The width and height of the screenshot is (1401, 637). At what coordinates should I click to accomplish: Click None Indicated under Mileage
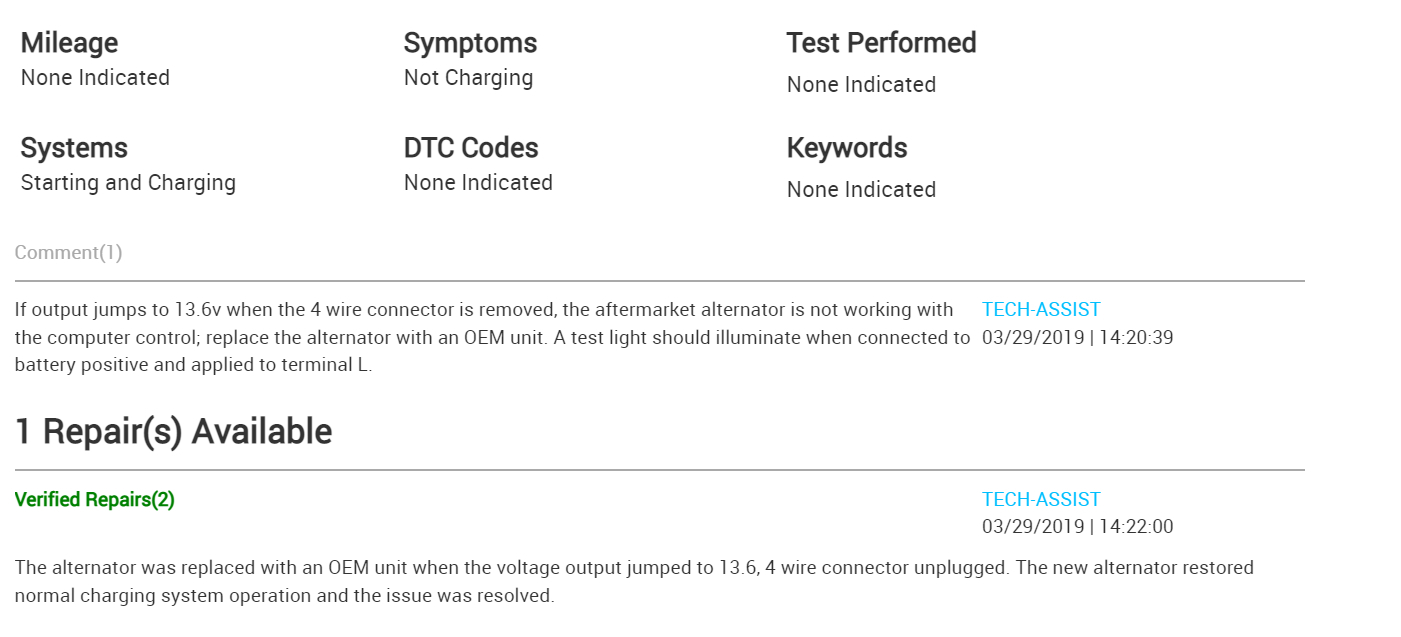pyautogui.click(x=95, y=78)
